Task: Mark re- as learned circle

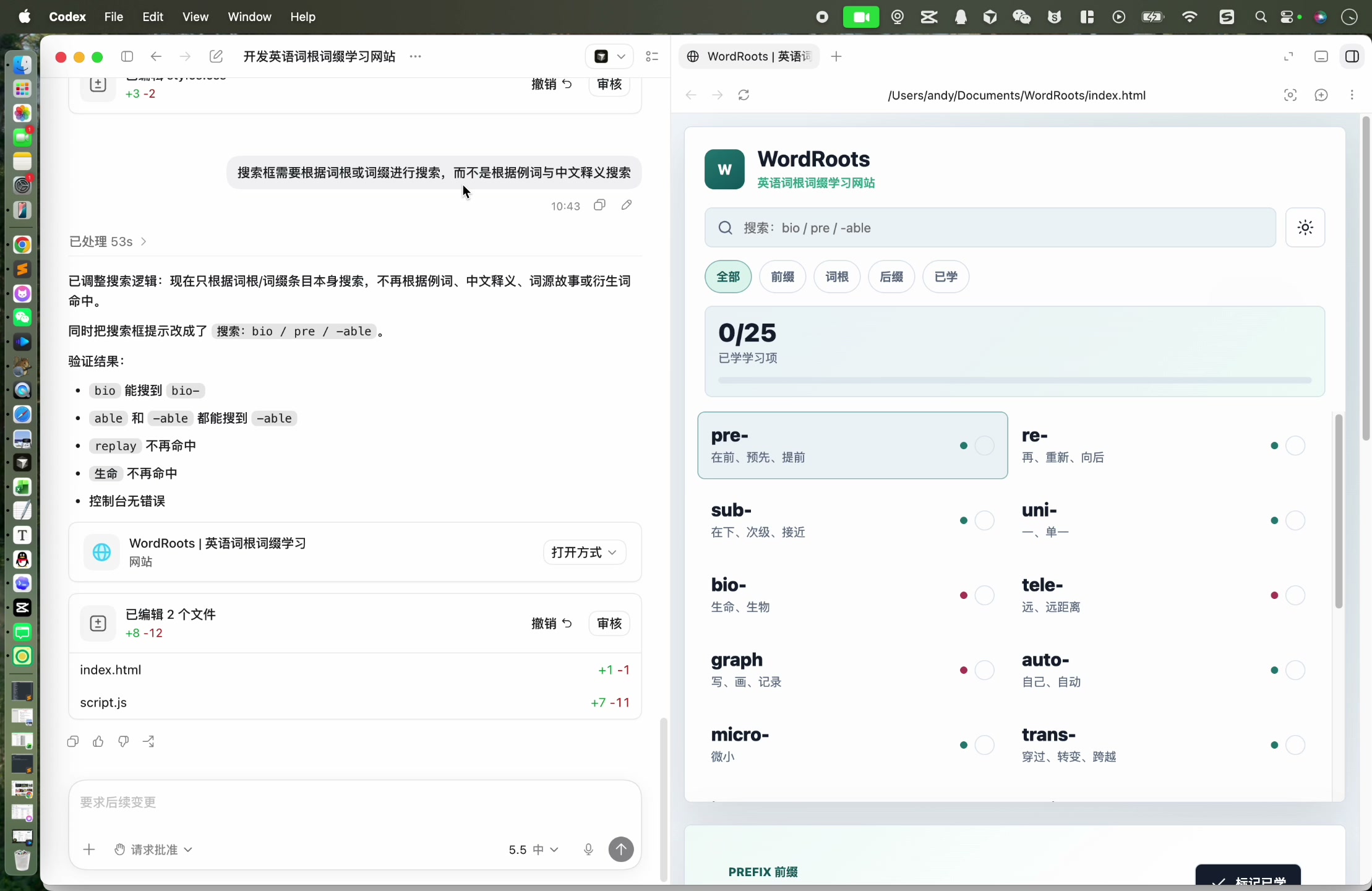Action: (x=1295, y=445)
